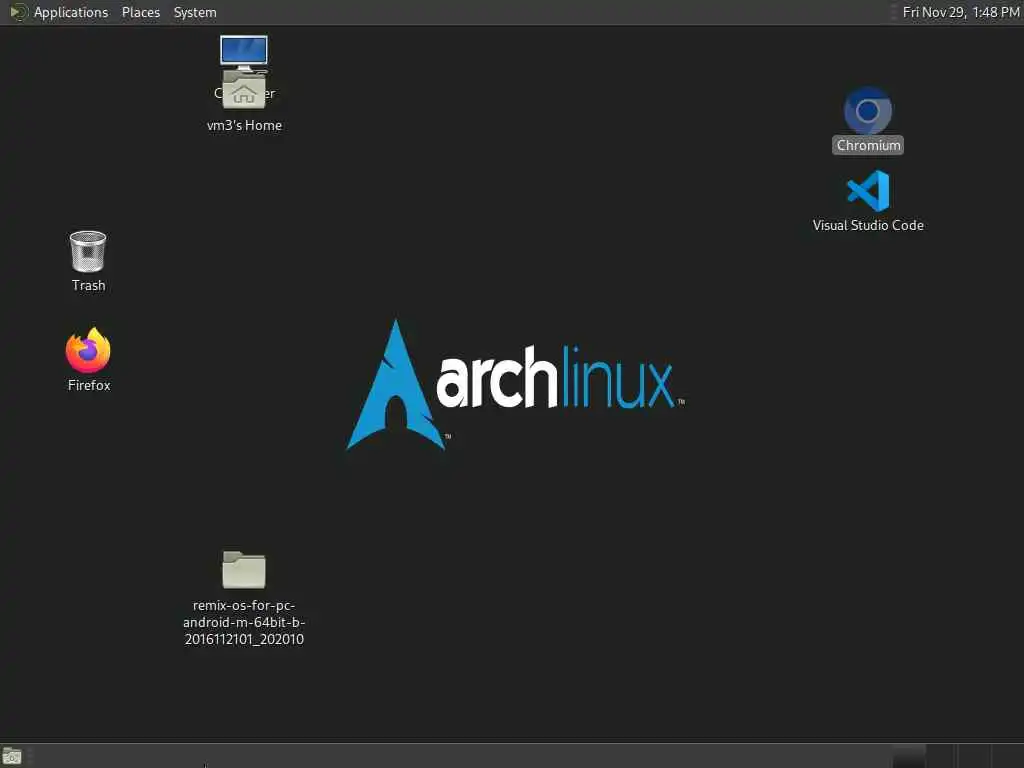Click the date and time clock

pyautogui.click(x=961, y=12)
